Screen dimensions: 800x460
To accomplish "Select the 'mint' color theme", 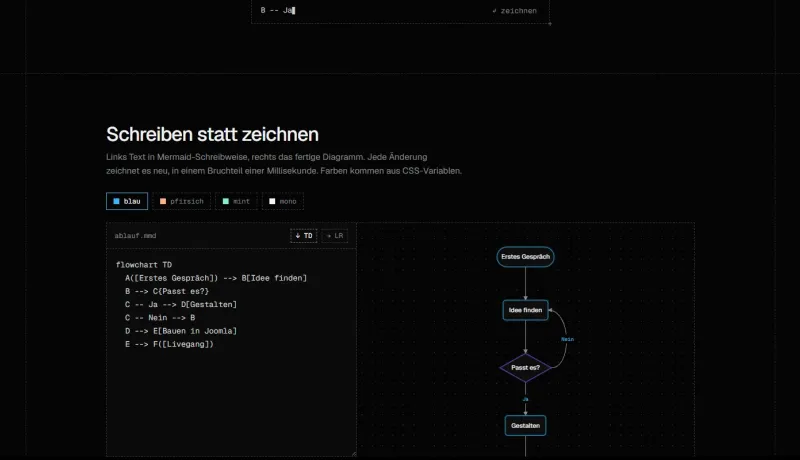I will point(236,201).
